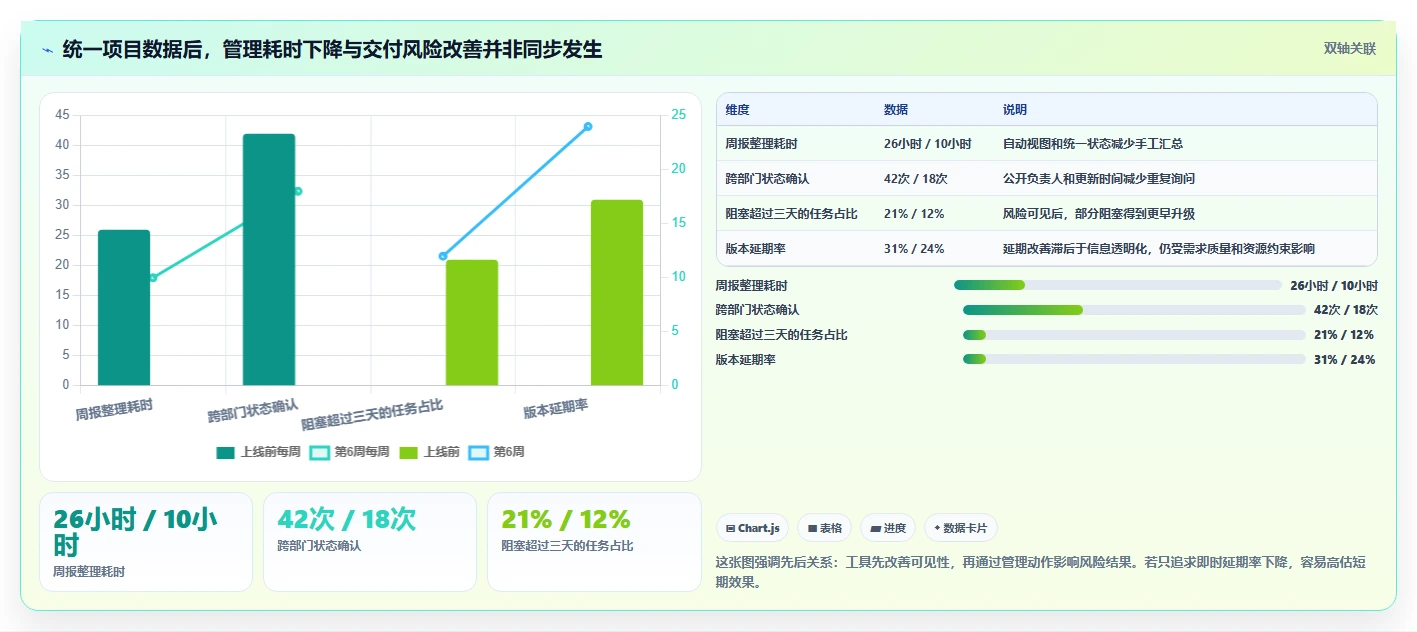Click the 阻塞超过三天的任务占比 progress bar

1134,335
